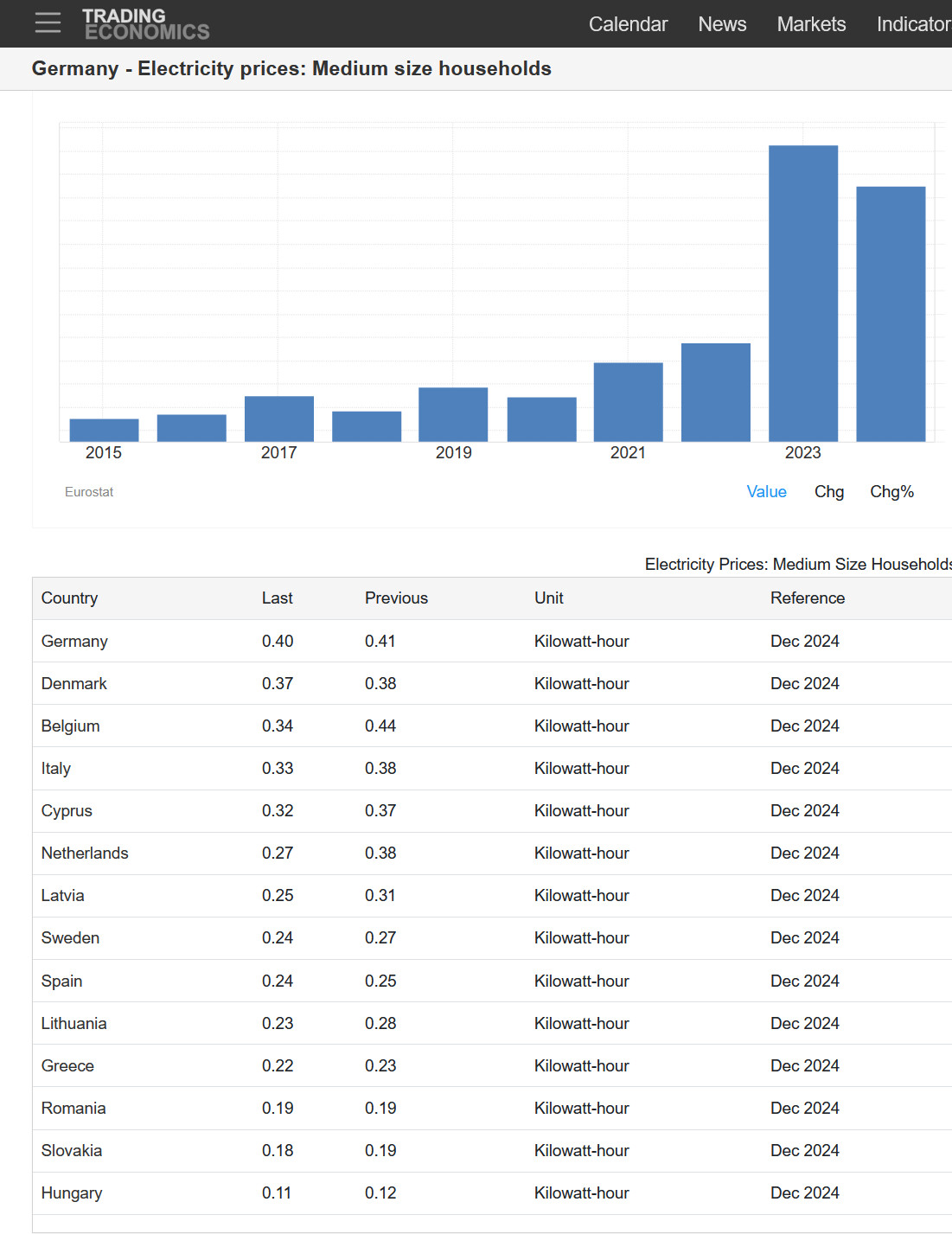Open the Markets menu item
The width and height of the screenshot is (952, 1234).
coord(811,24)
